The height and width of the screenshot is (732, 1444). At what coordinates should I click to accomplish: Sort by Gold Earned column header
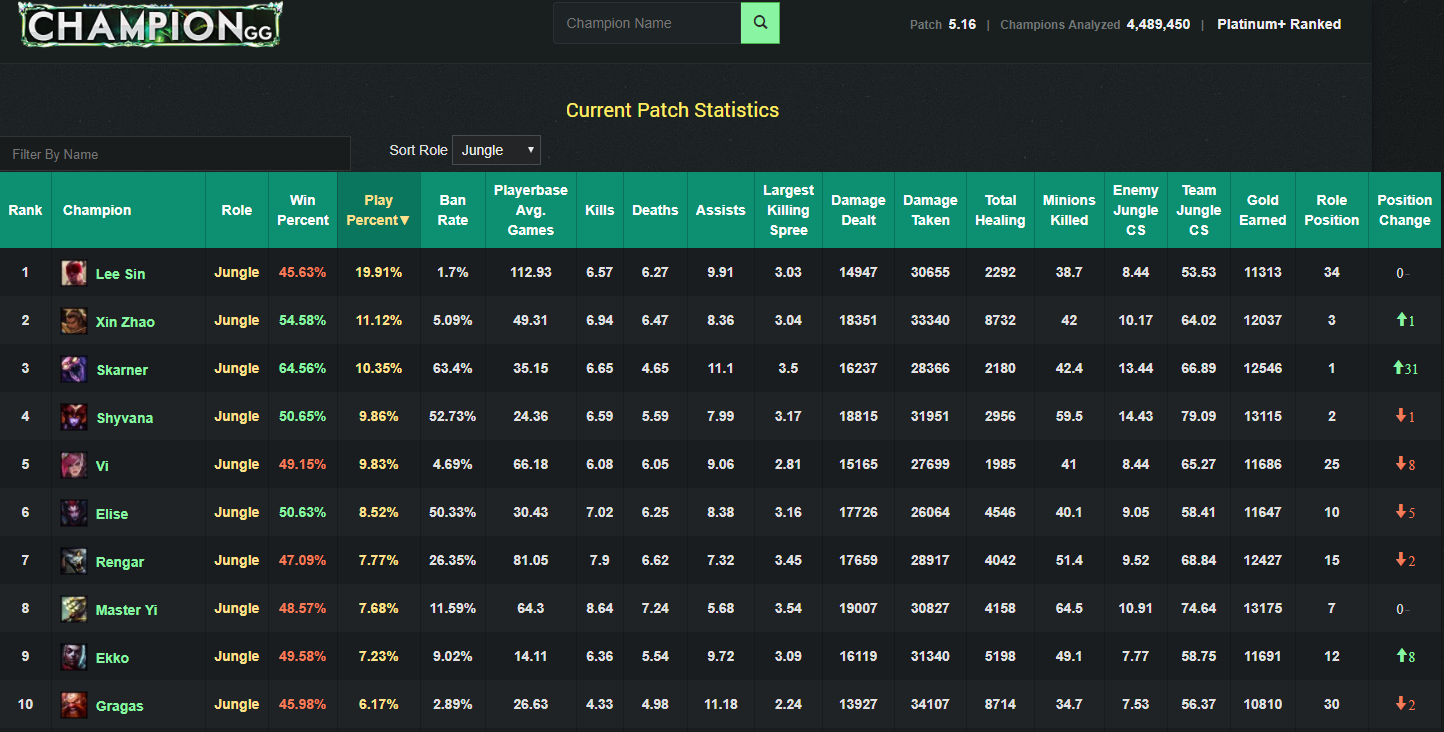(1263, 210)
